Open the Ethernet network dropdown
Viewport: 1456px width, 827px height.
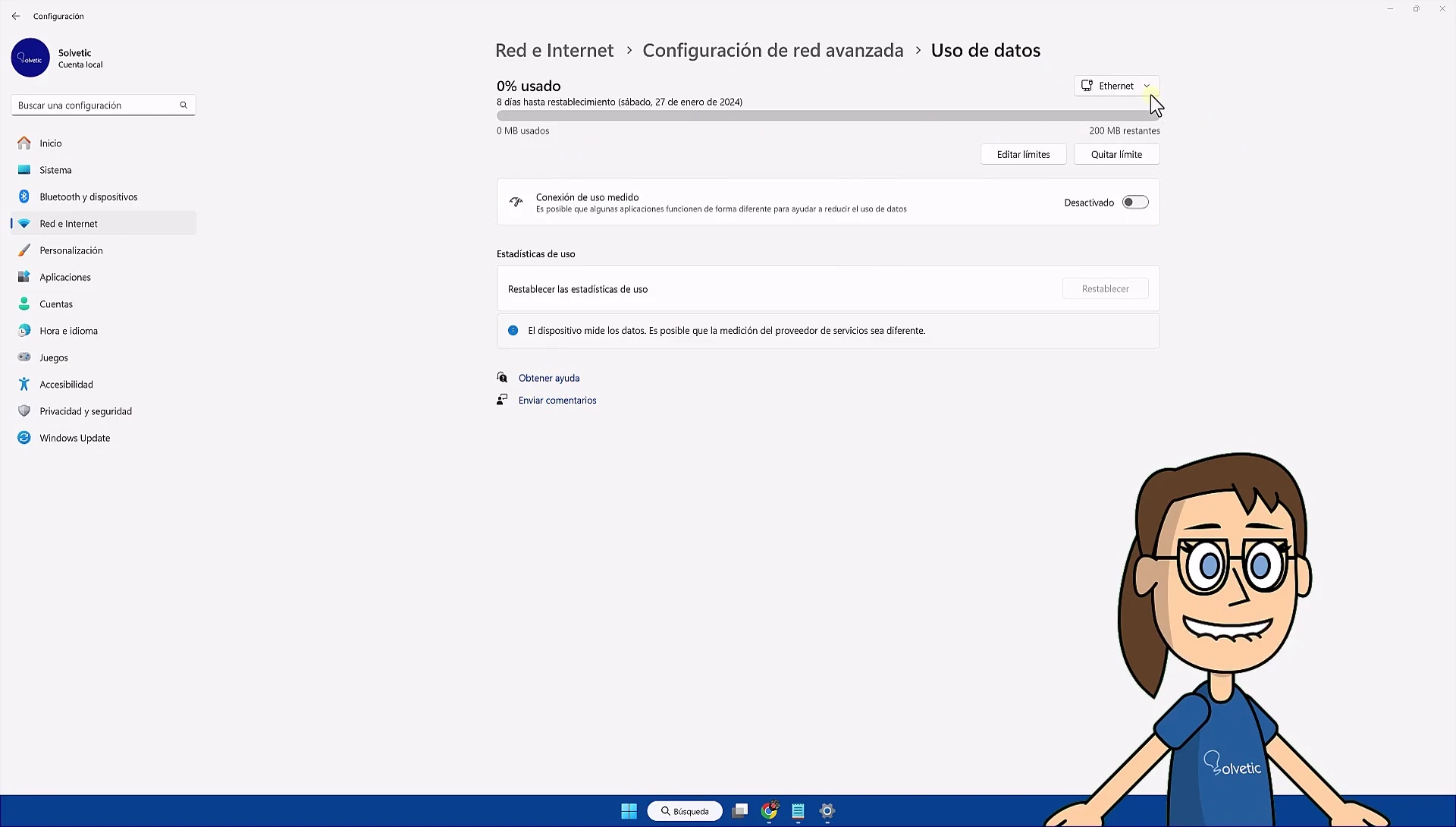(1116, 86)
